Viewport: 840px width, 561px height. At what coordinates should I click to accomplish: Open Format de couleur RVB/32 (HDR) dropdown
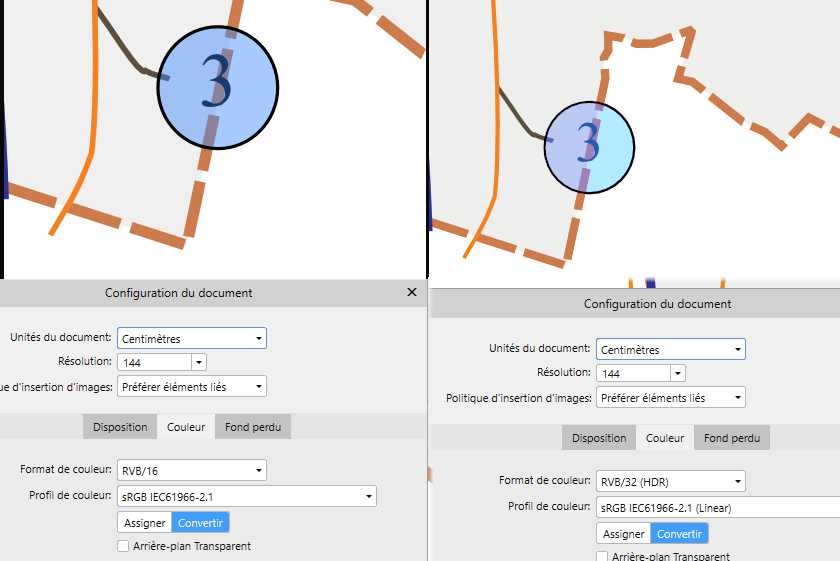(x=671, y=481)
